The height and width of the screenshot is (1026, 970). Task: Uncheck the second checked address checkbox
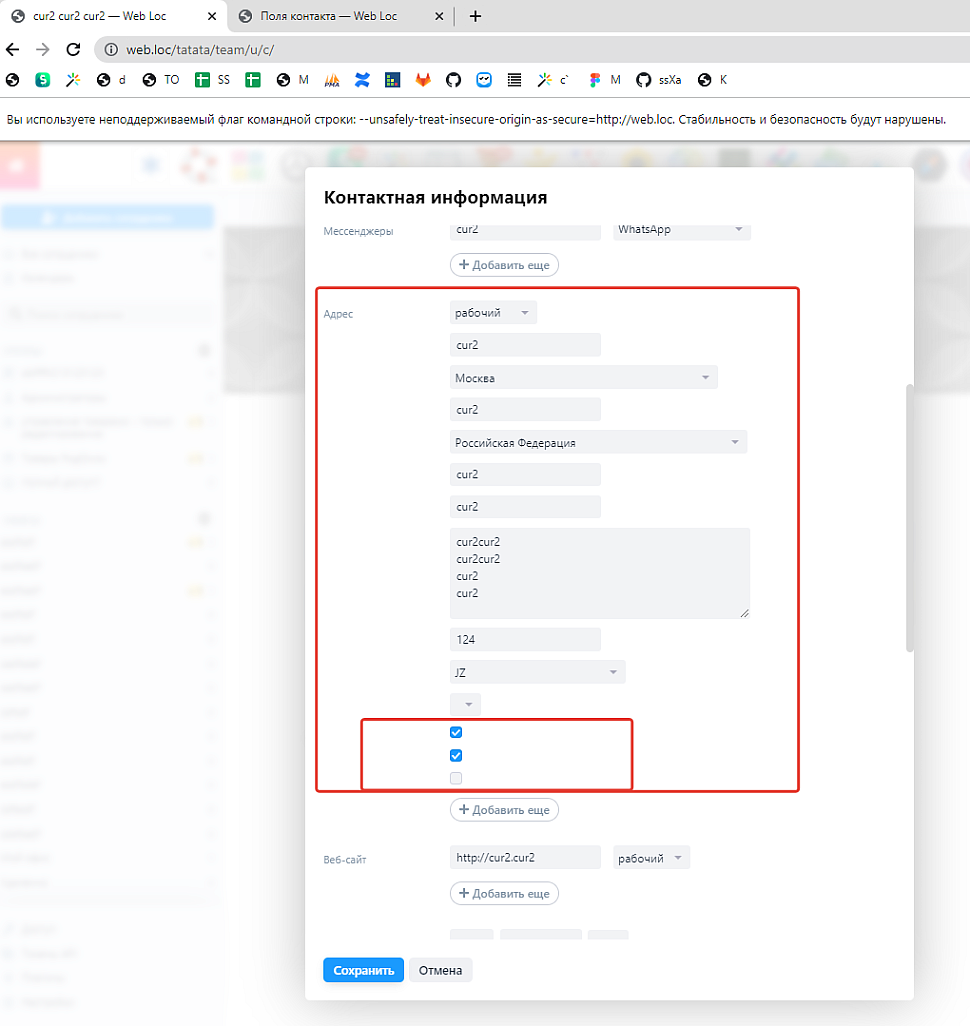pyautogui.click(x=456, y=755)
